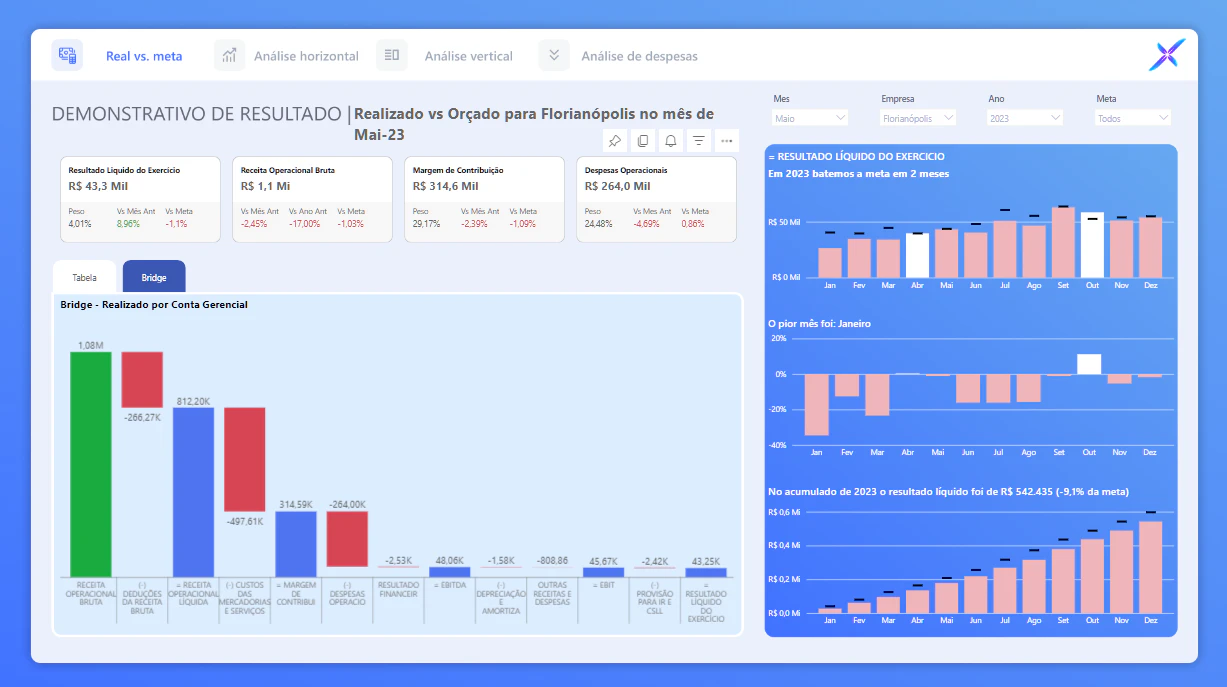
Task: Click 'Bridge - Realizado por Conta Gerencial' title
Action: [x=154, y=304]
